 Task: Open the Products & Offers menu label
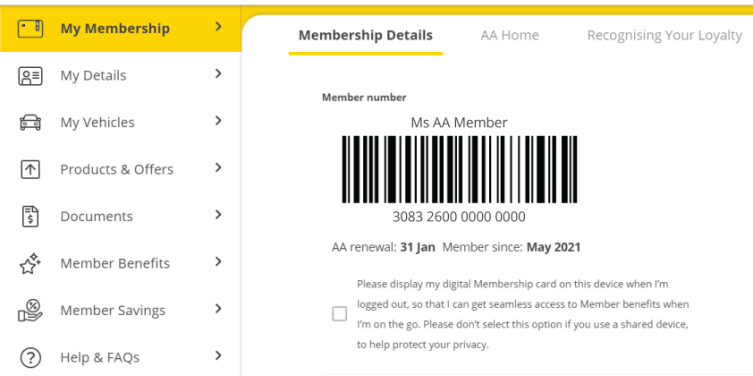point(117,170)
